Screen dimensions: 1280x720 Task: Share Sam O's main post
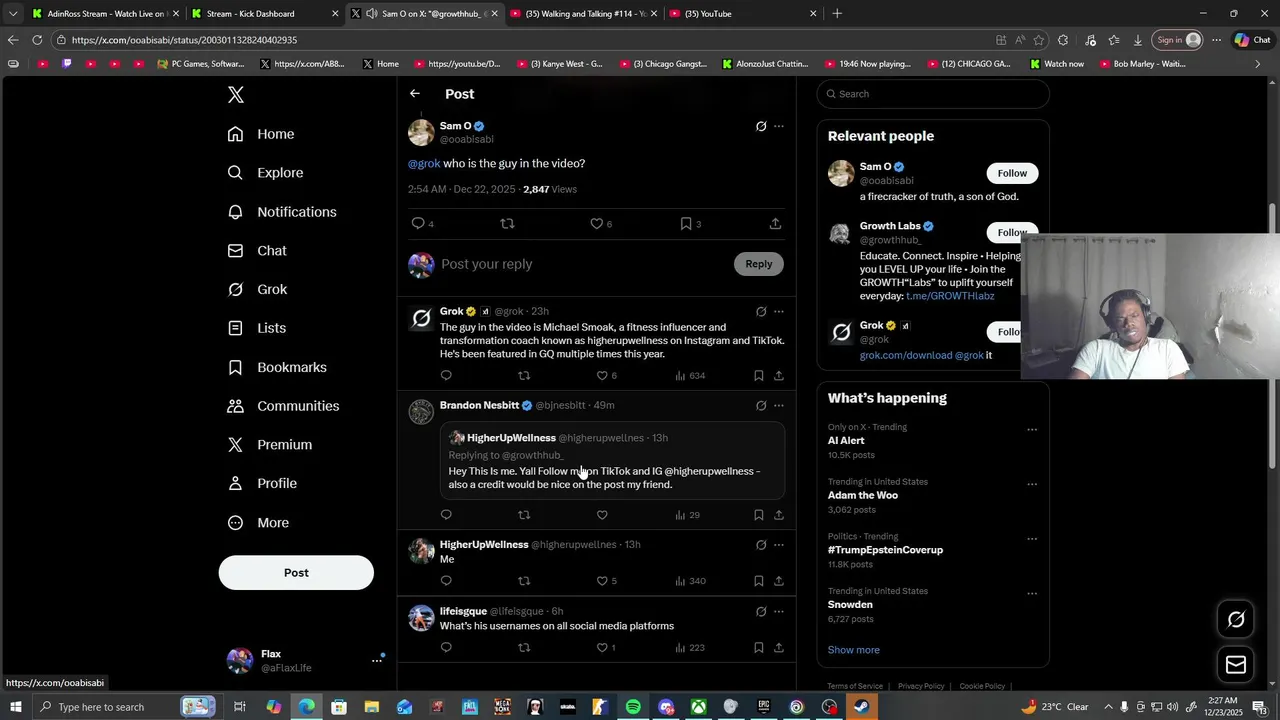(776, 223)
